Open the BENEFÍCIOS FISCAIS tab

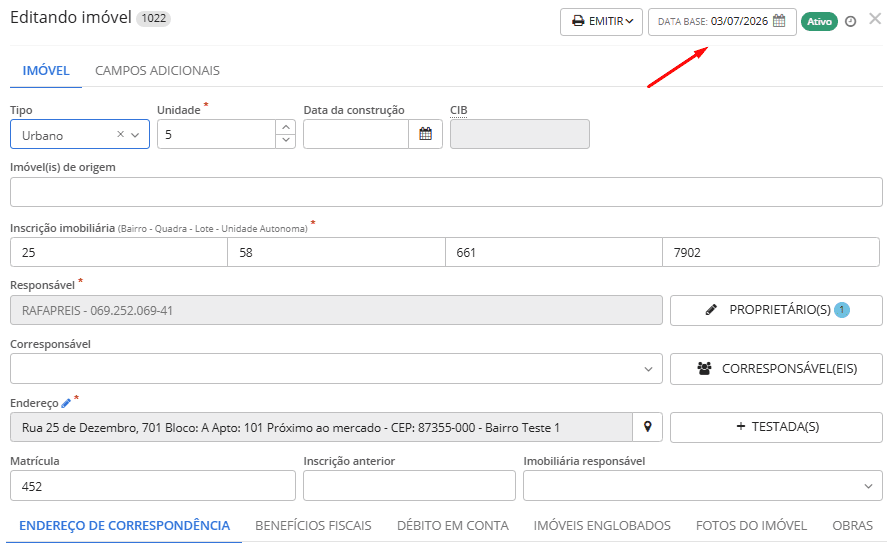coord(313,526)
